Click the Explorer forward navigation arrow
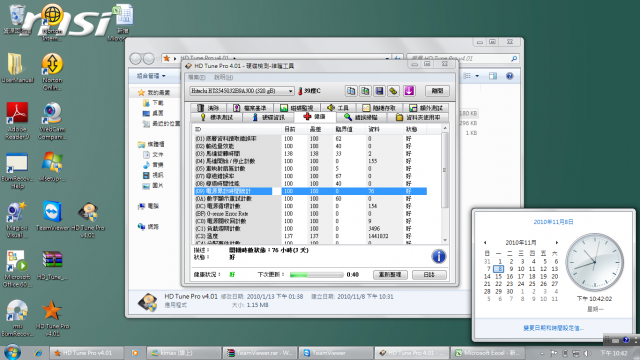Screen dimensions: 640x360 coord(149,58)
